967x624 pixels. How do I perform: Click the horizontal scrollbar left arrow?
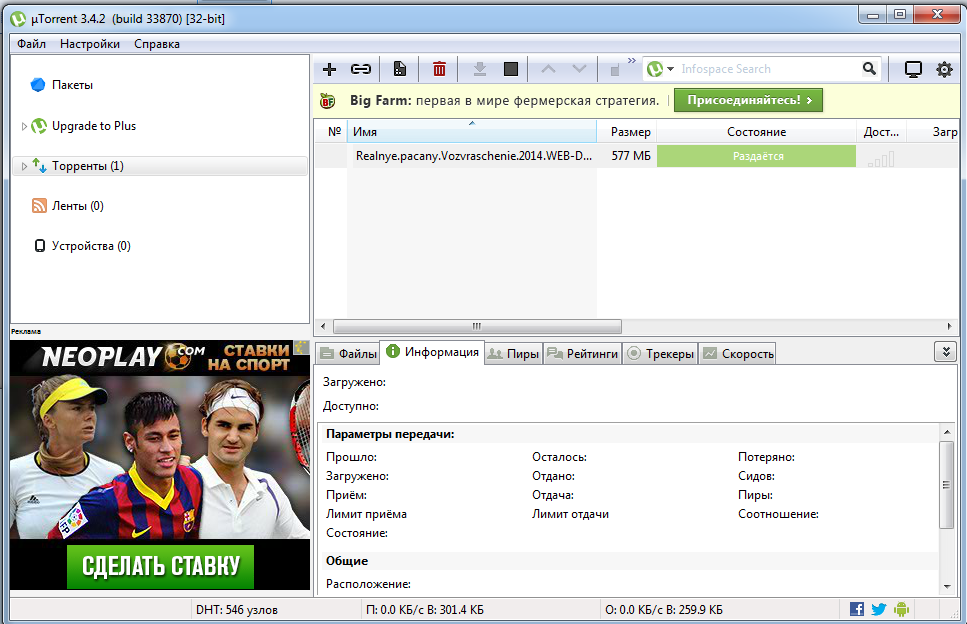(x=323, y=326)
